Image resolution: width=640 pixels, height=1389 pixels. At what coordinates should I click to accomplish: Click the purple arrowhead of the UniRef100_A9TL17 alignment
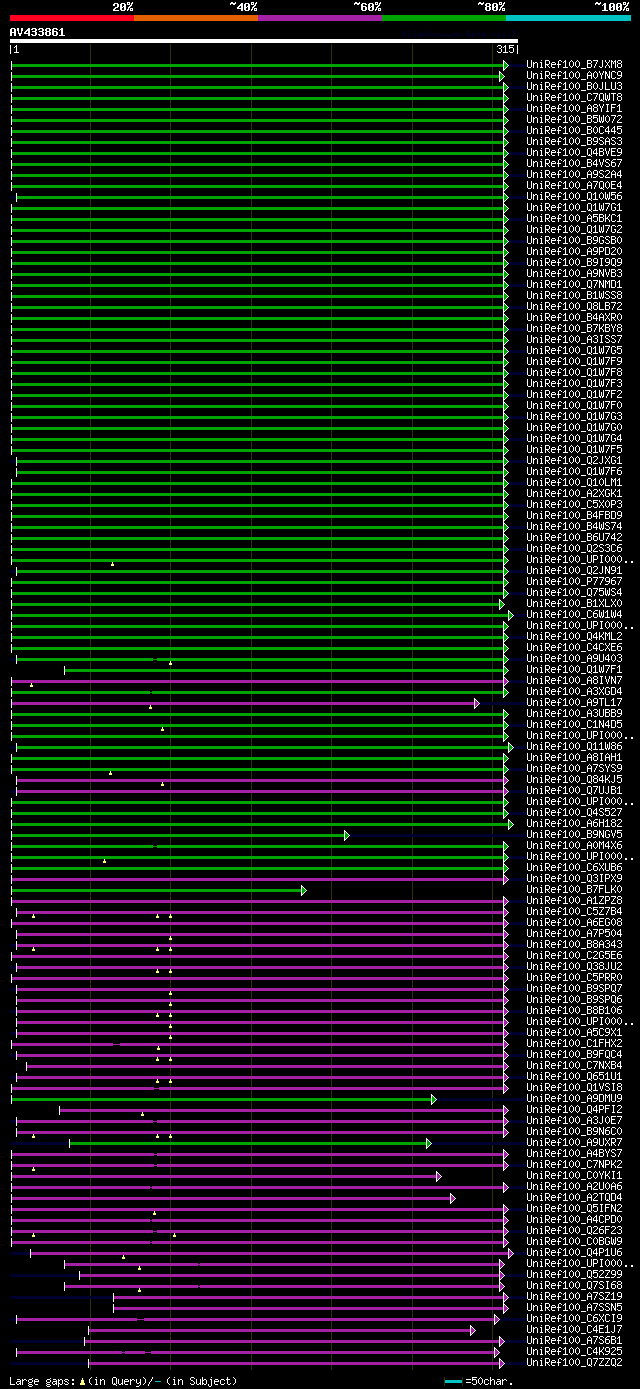[477, 703]
